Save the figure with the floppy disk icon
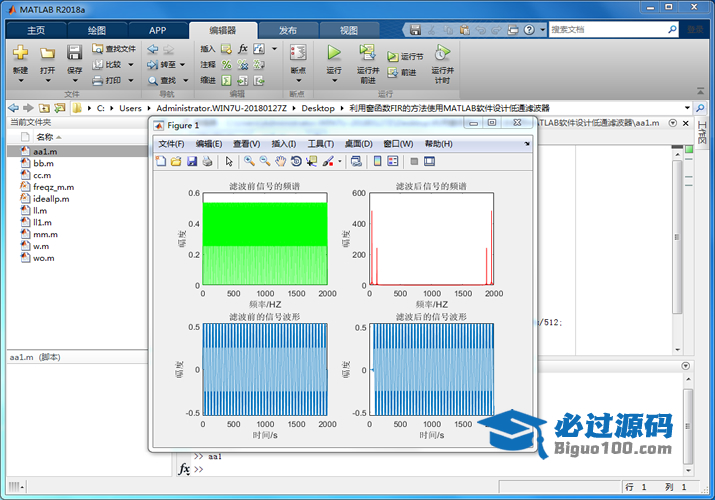715x500 pixels. tap(192, 161)
